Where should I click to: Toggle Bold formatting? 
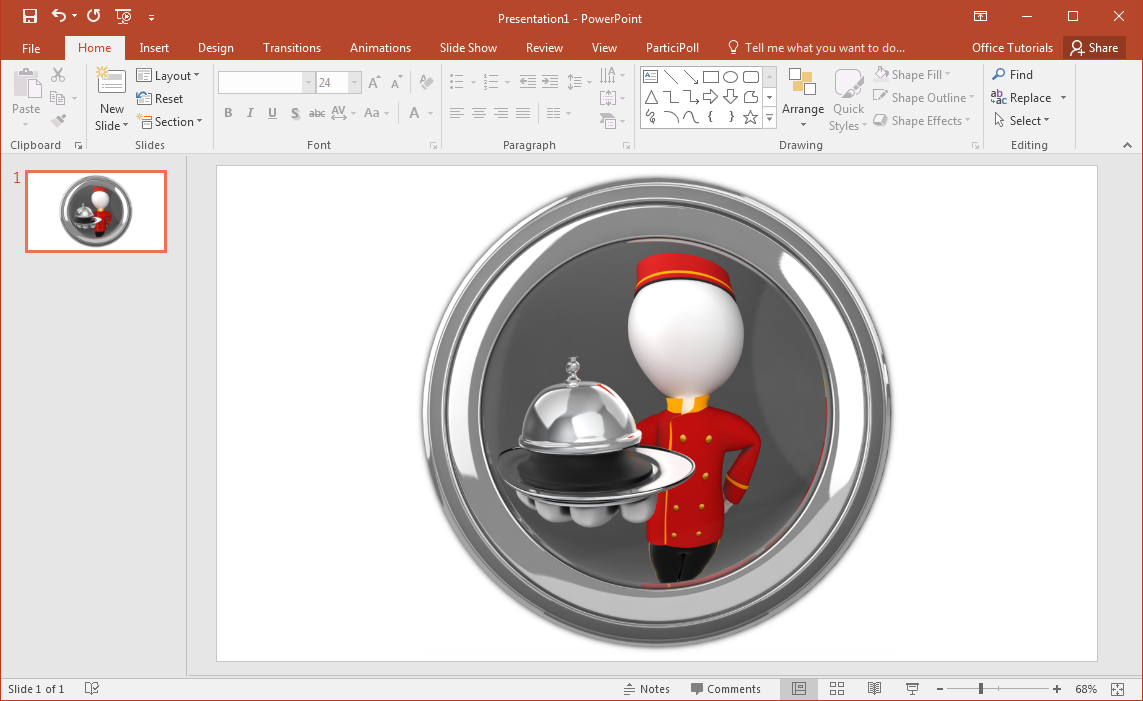click(228, 113)
